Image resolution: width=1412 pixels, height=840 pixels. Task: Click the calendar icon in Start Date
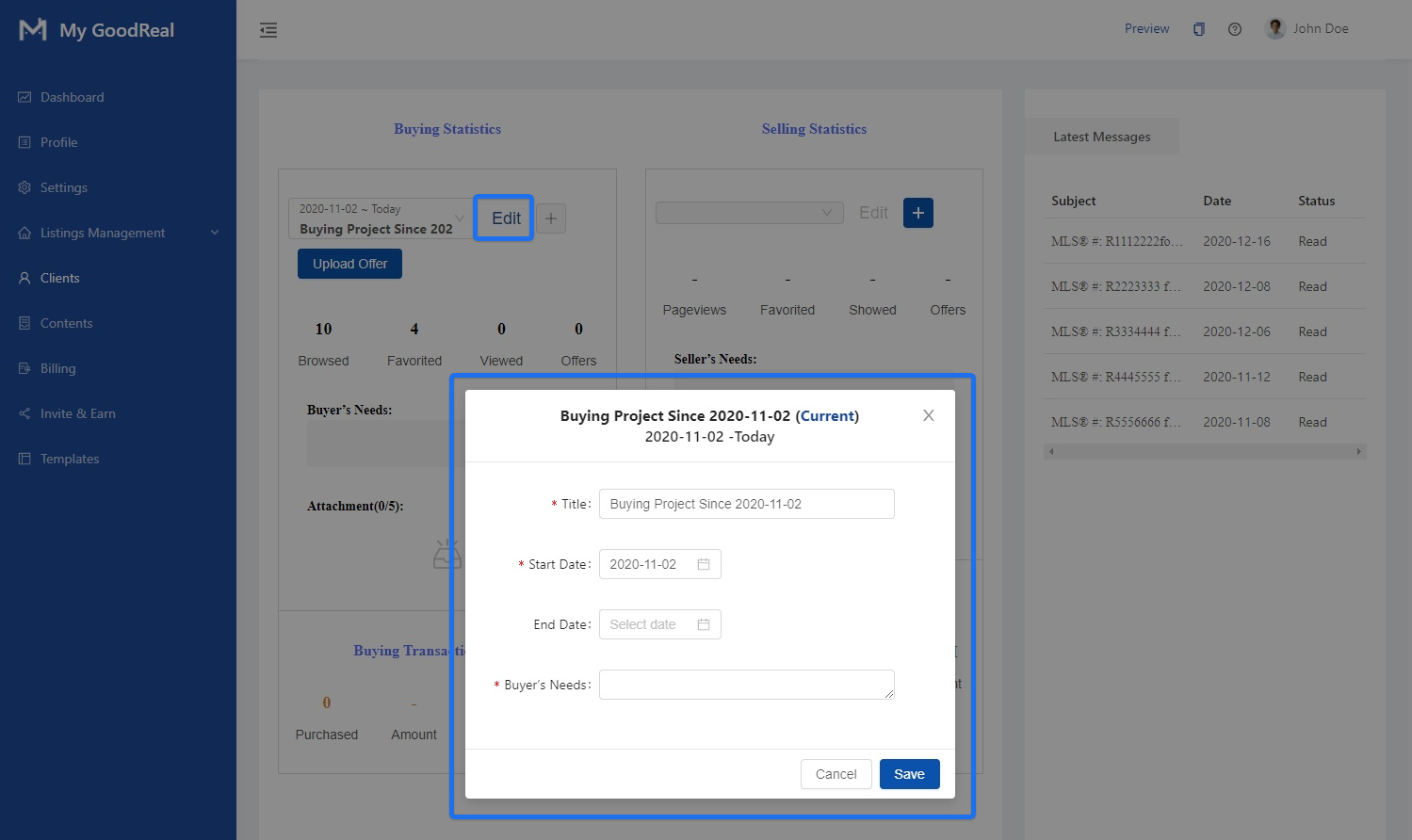703,564
